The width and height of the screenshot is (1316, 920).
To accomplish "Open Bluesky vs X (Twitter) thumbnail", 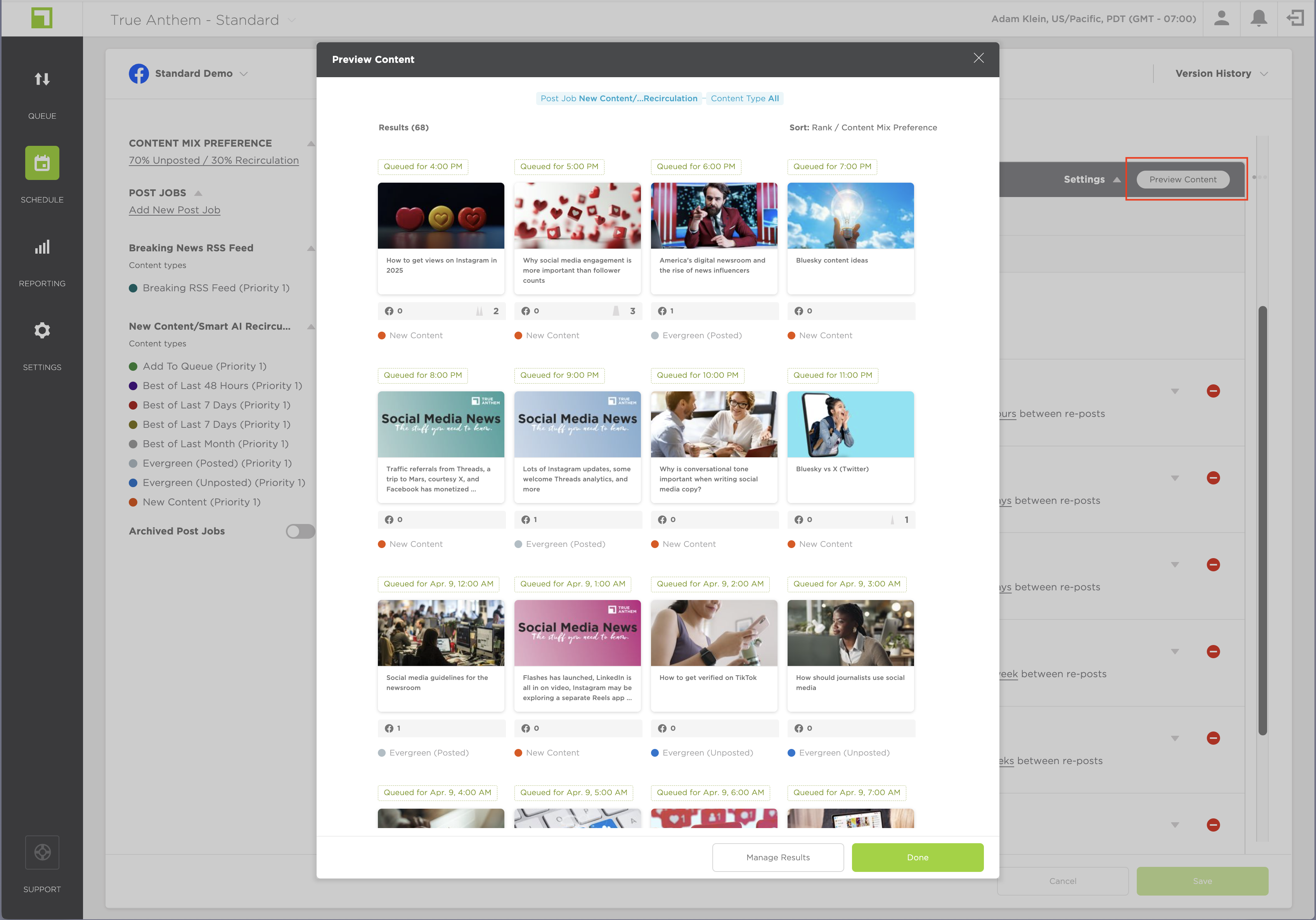I will pyautogui.click(x=850, y=424).
